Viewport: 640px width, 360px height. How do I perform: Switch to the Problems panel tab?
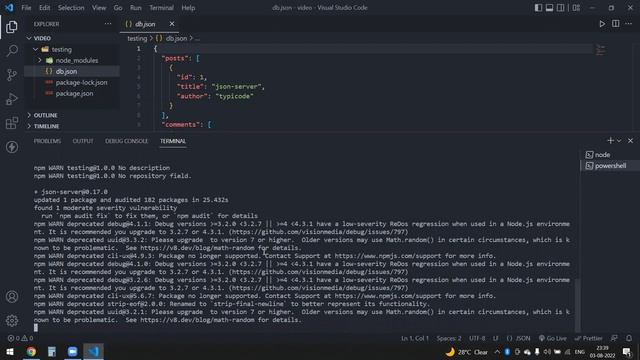pyautogui.click(x=47, y=141)
